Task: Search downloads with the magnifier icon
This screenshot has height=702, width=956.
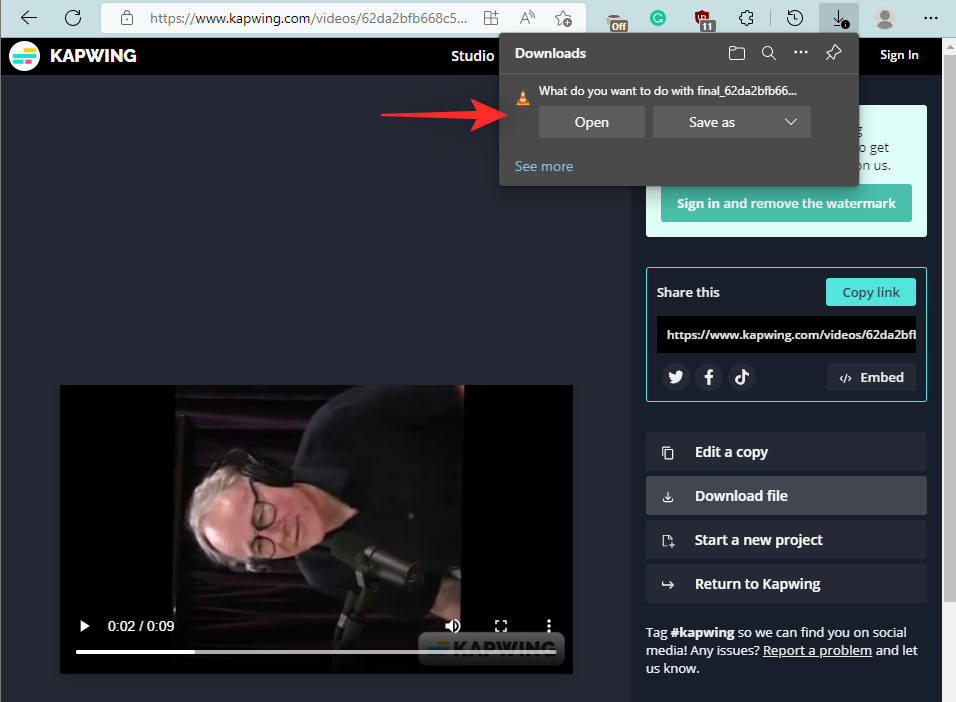Action: coord(769,54)
